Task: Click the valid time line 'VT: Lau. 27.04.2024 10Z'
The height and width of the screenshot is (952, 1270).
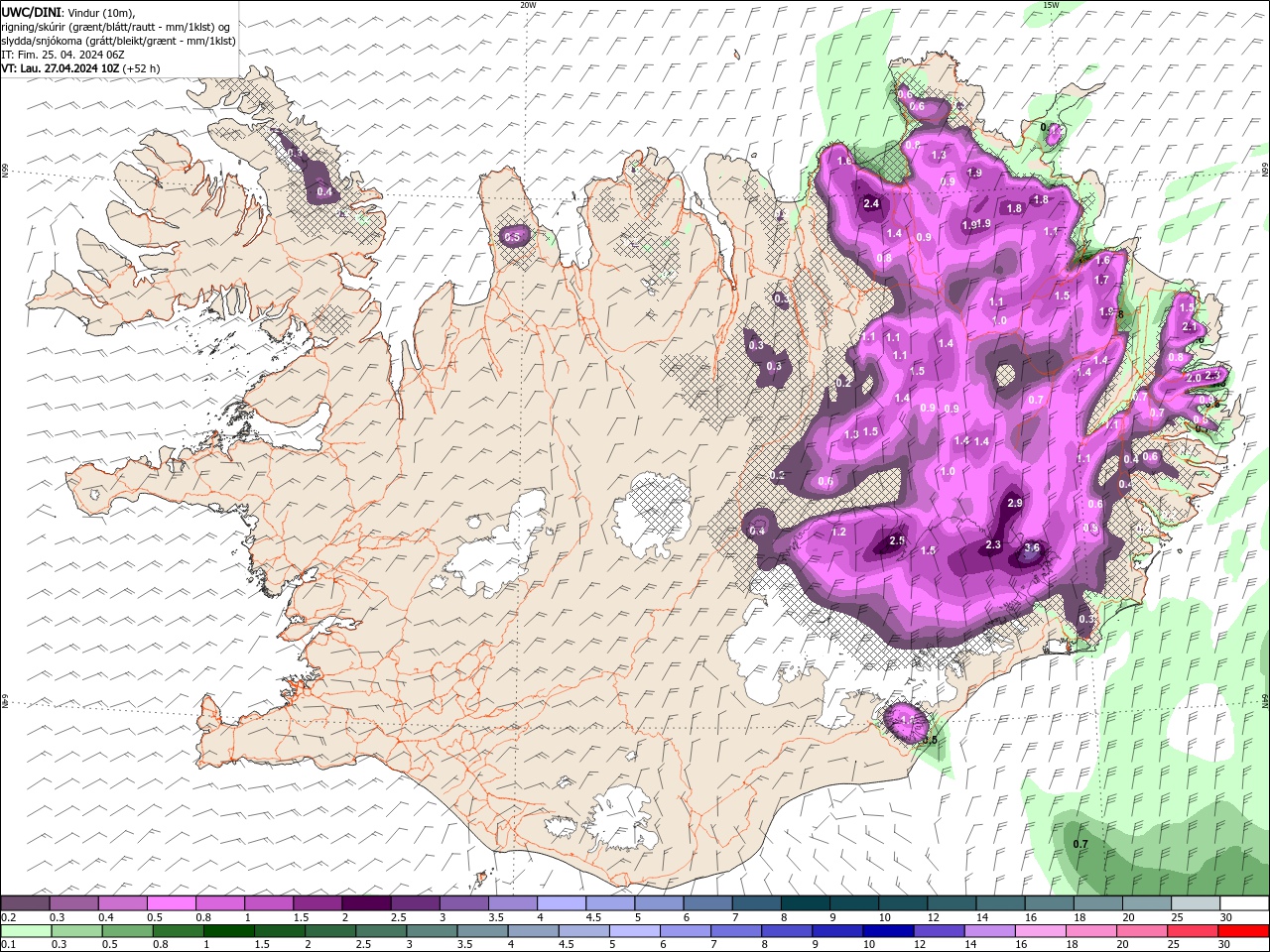Action: (62, 68)
